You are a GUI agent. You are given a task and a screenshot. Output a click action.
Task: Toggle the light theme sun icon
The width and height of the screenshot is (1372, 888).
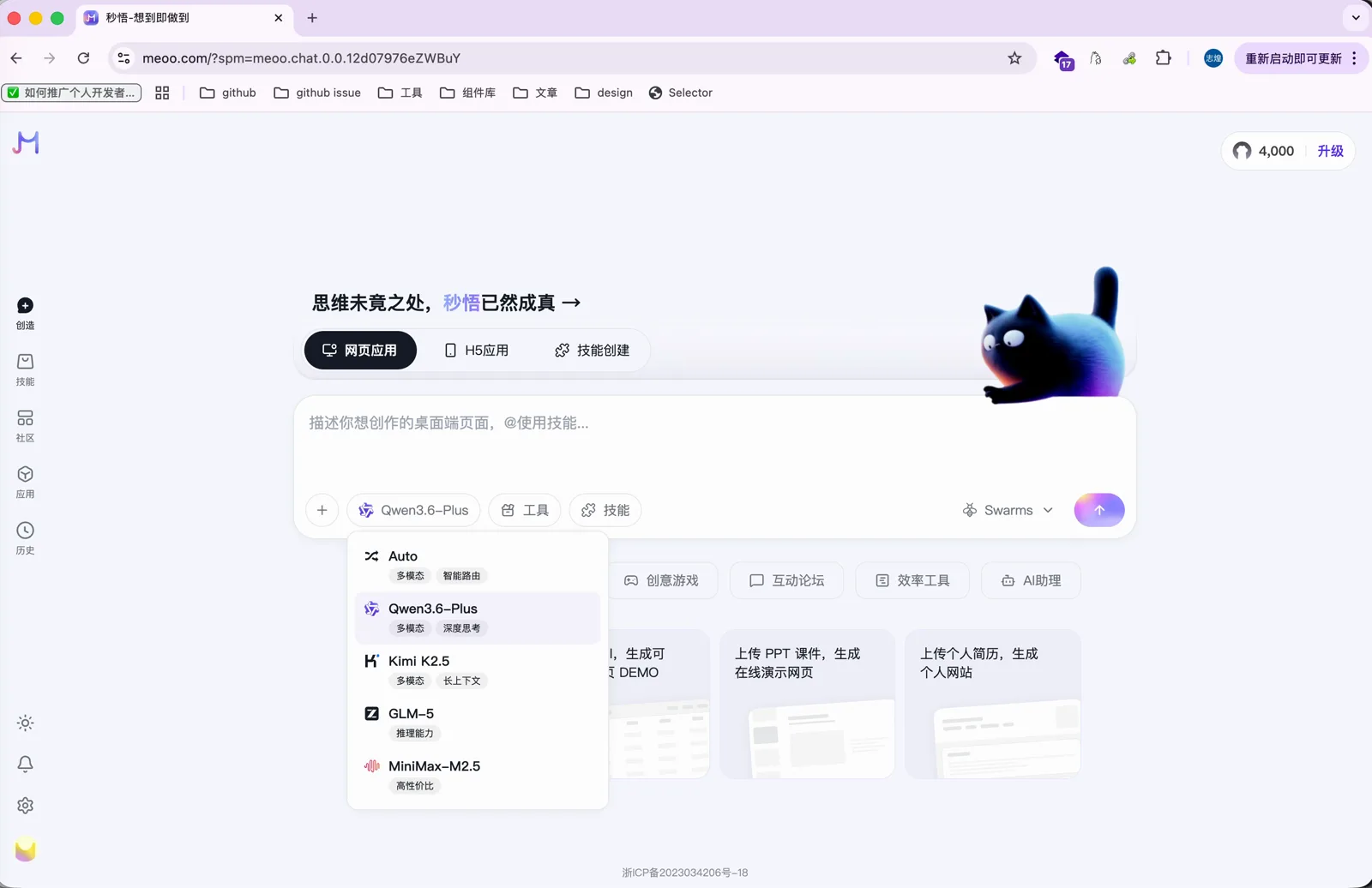click(26, 723)
